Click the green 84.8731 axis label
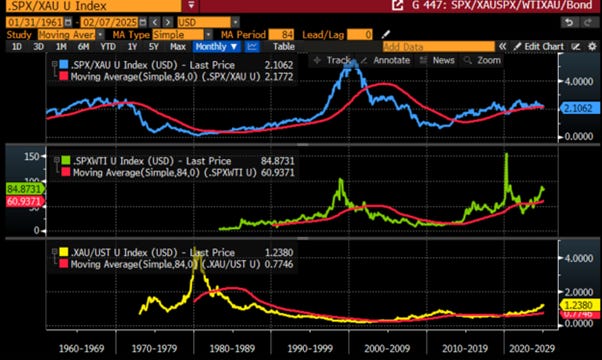Image resolution: width=602 pixels, height=360 pixels. pos(24,188)
